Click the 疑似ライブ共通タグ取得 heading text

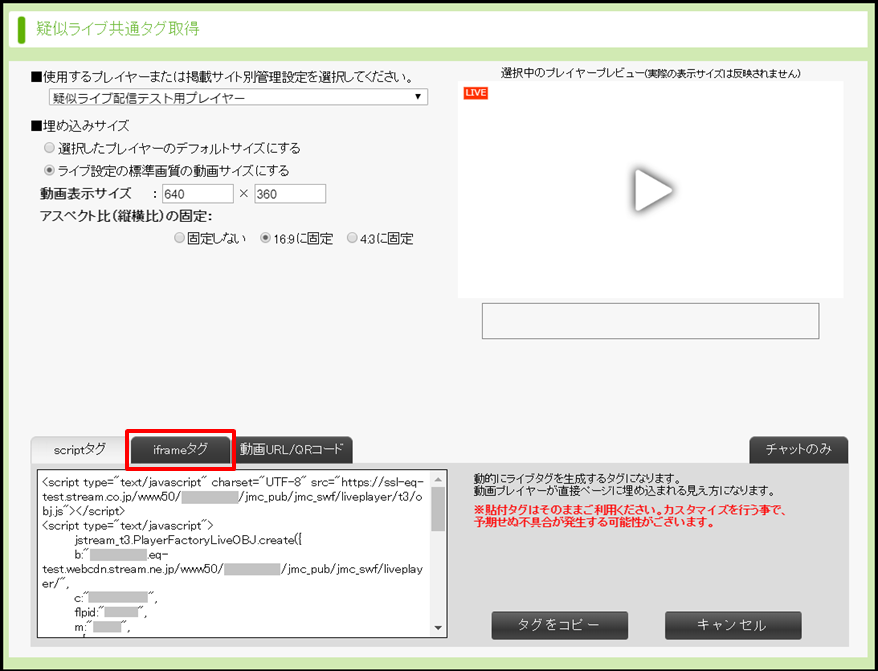(118, 29)
